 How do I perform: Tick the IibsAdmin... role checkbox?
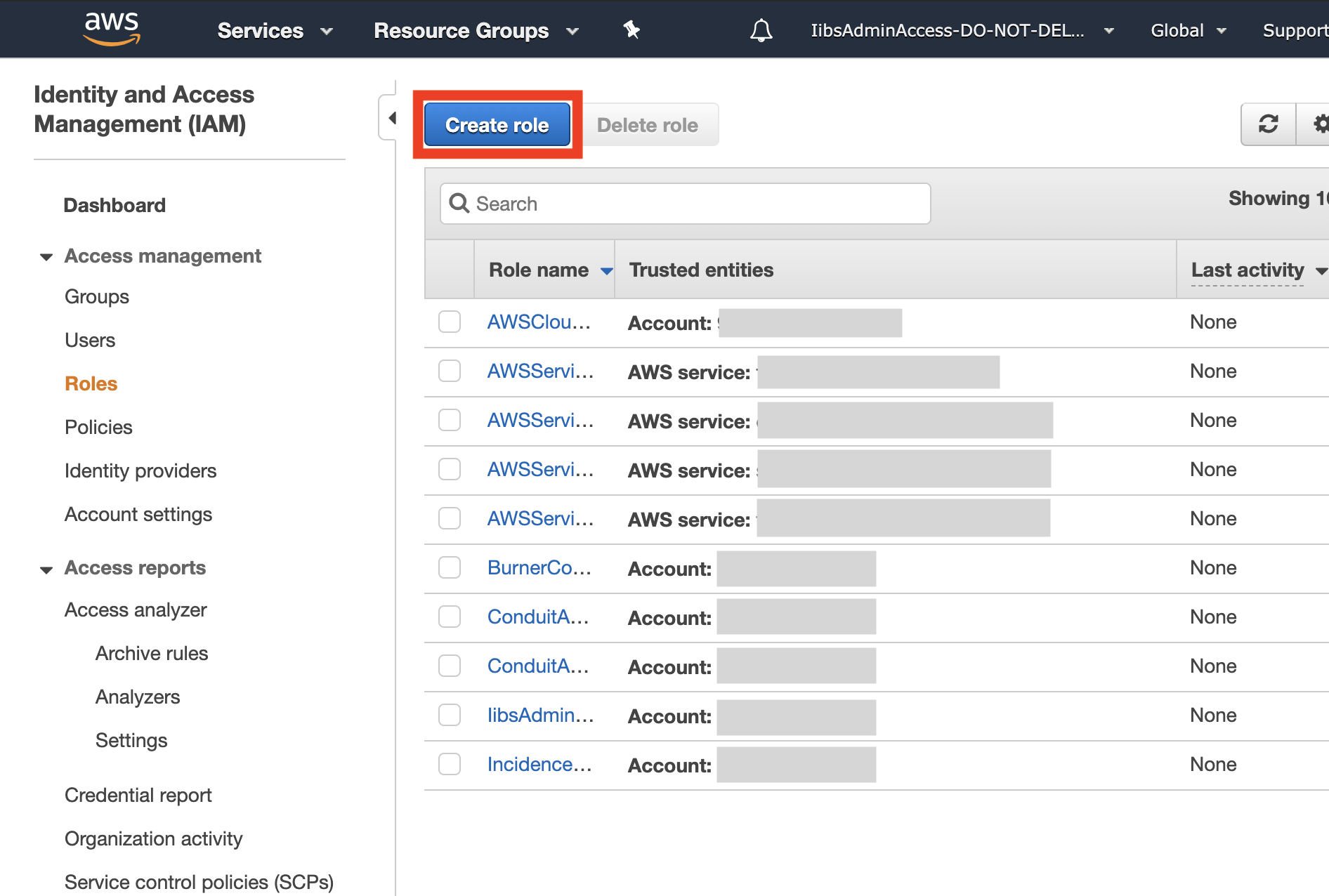pyautogui.click(x=450, y=715)
